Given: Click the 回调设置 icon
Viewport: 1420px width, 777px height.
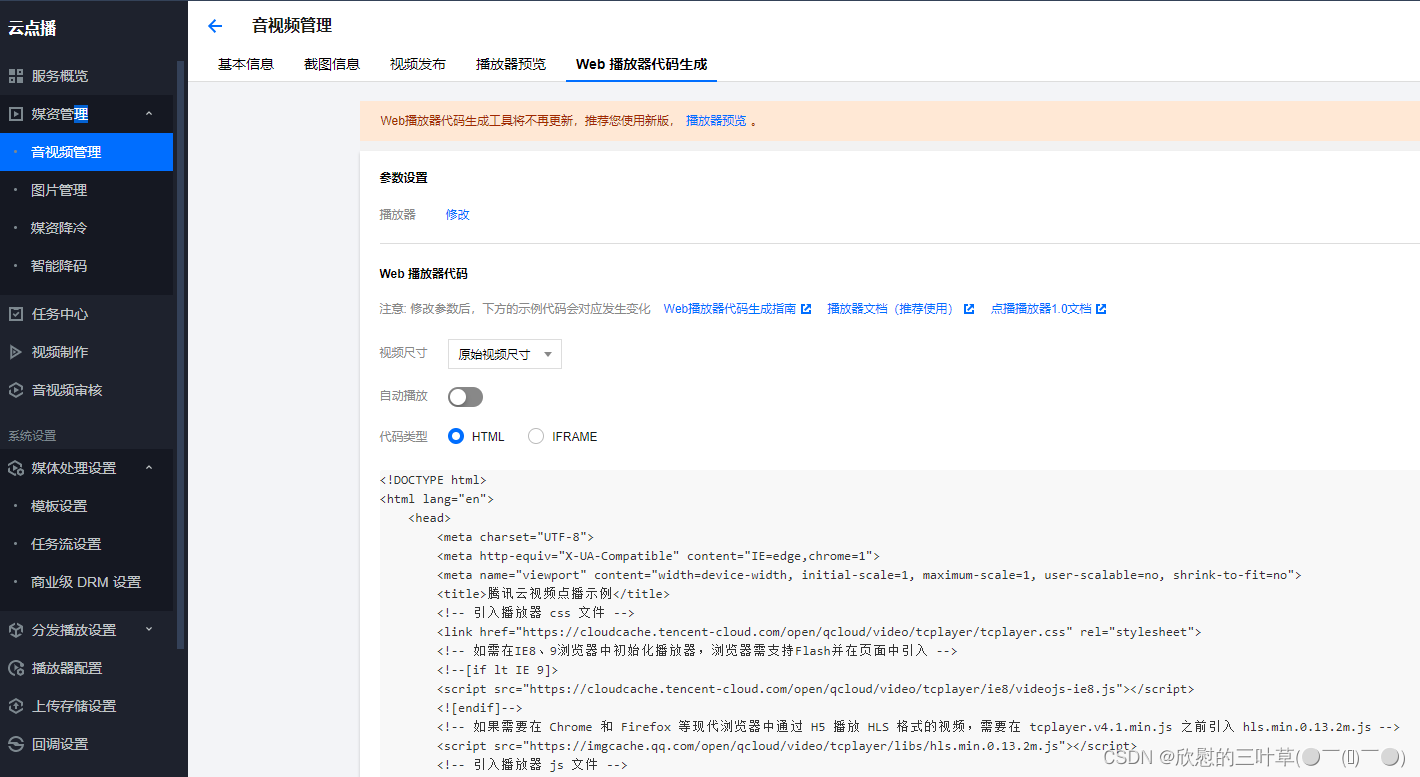Looking at the screenshot, I should tap(16, 744).
